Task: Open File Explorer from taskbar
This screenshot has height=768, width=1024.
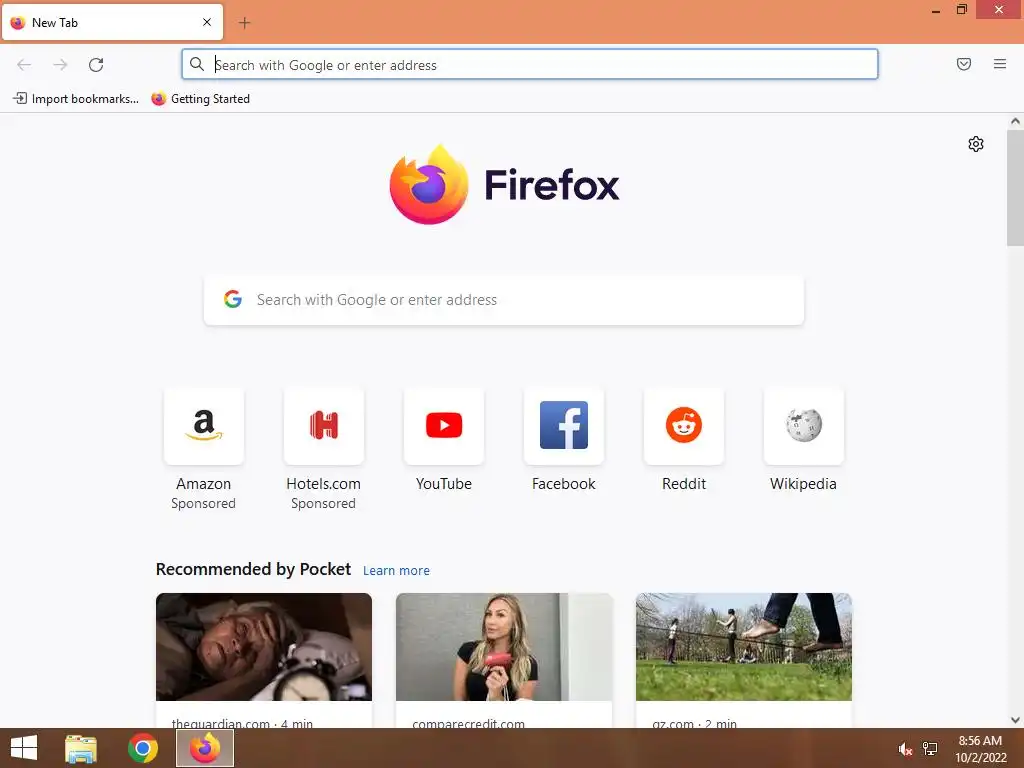Action: (81, 748)
